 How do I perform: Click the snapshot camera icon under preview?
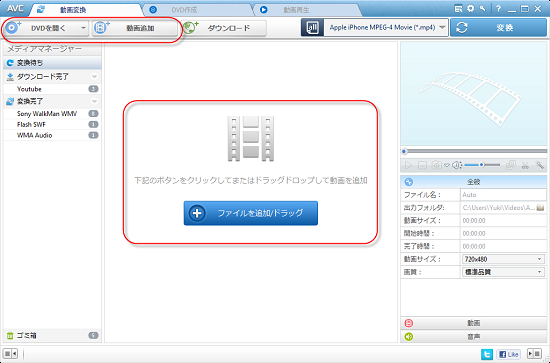pyautogui.click(x=436, y=165)
